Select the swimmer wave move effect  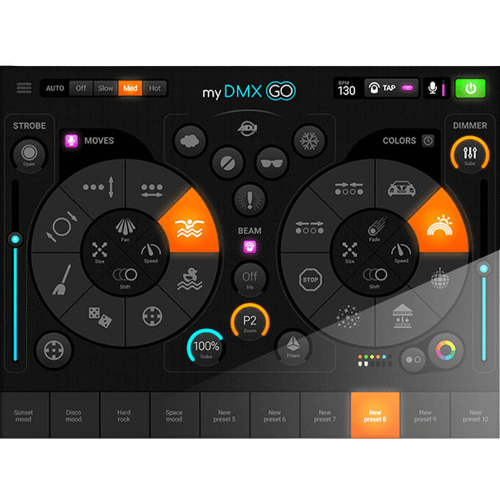(x=189, y=228)
